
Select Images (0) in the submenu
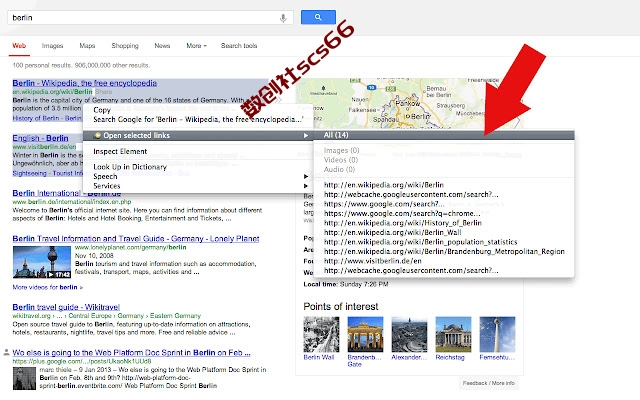pos(341,150)
